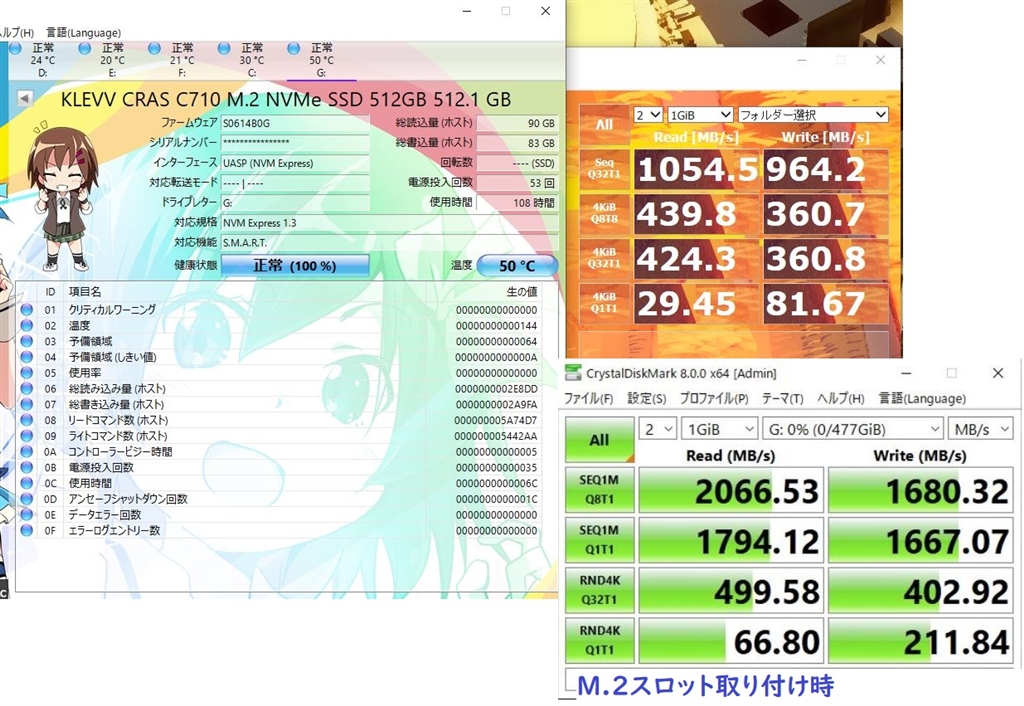
Task: Run 4KiB Q8T8 test in orange window
Action: click(604, 214)
